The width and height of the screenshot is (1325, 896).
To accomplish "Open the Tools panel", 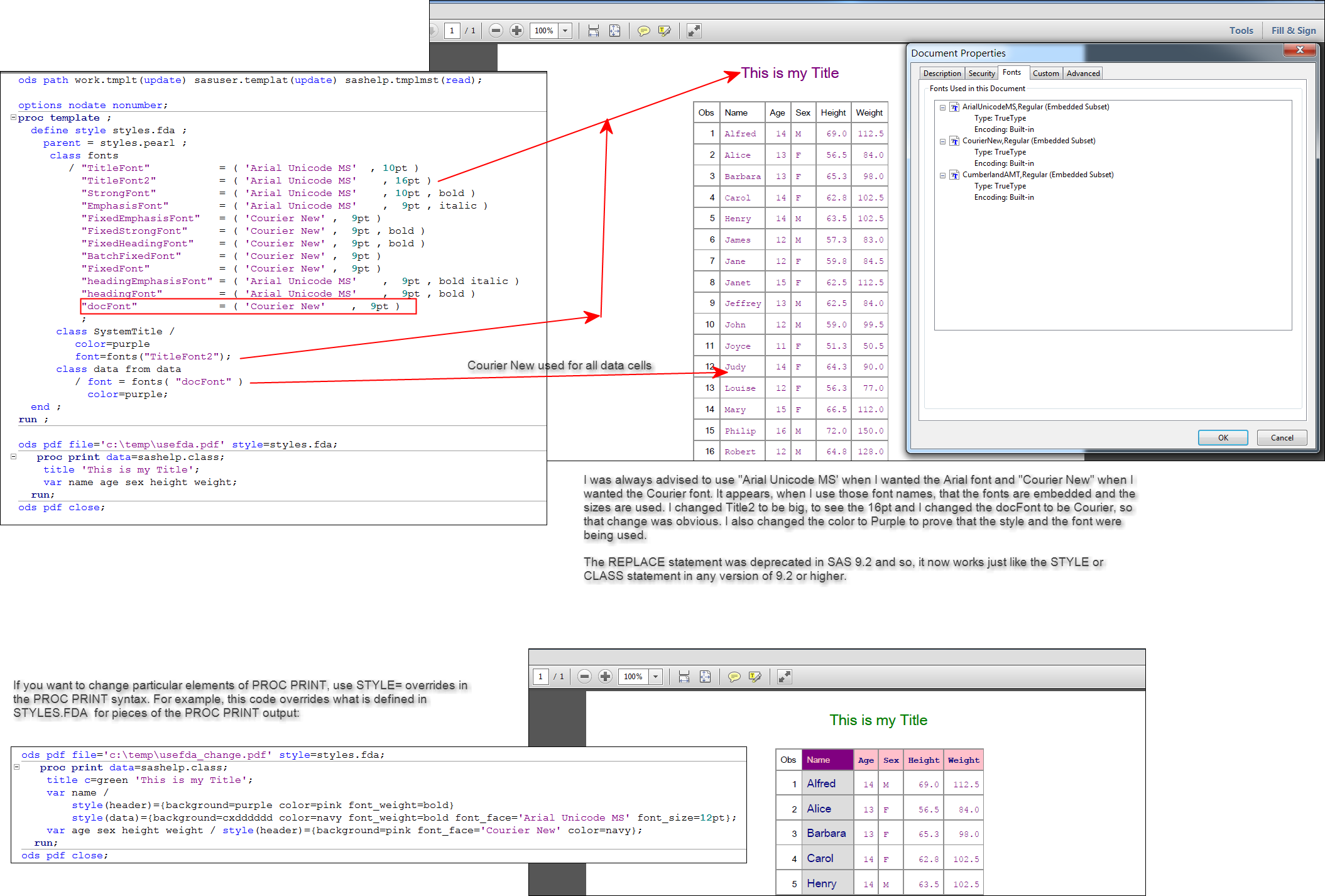I will 1241,30.
